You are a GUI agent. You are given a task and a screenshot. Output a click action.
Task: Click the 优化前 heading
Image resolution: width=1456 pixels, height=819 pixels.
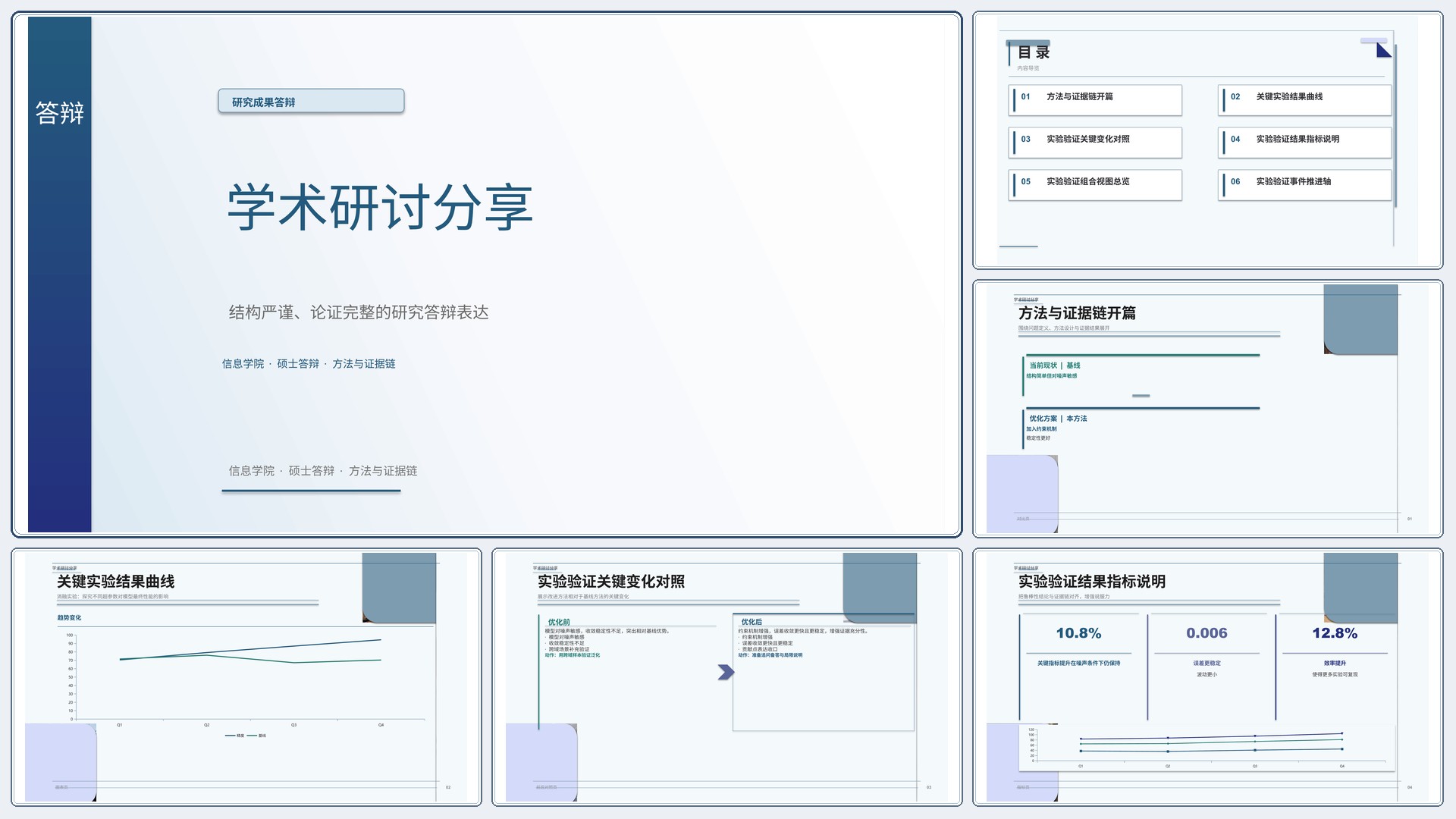[x=559, y=622]
